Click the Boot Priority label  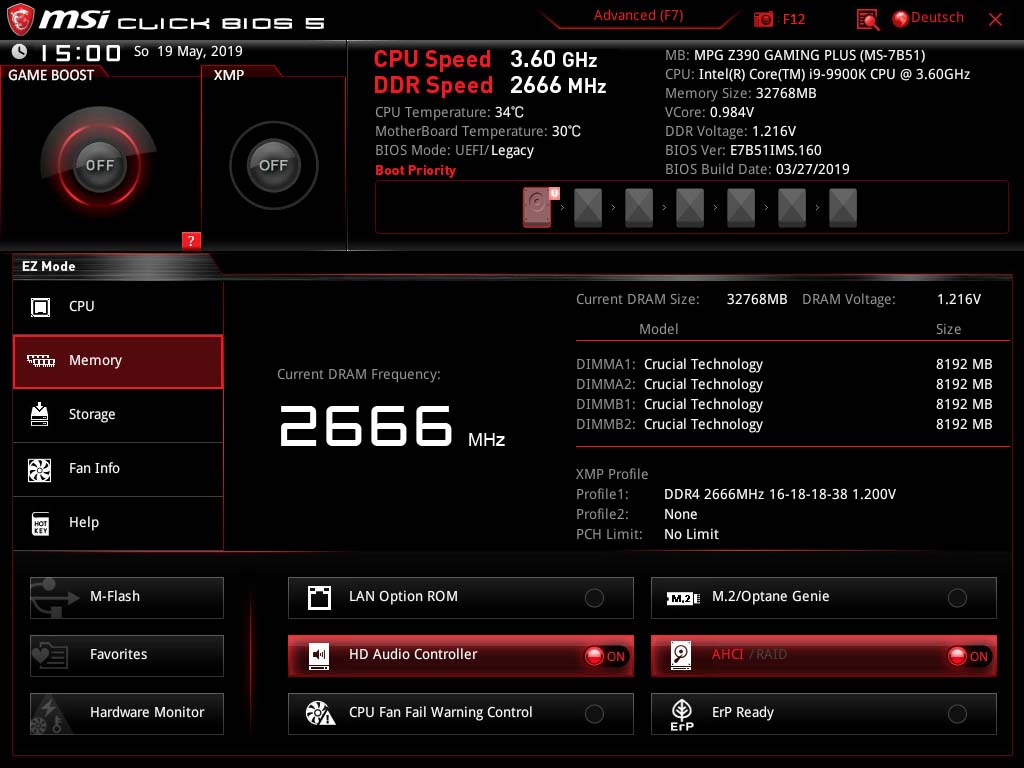click(415, 170)
